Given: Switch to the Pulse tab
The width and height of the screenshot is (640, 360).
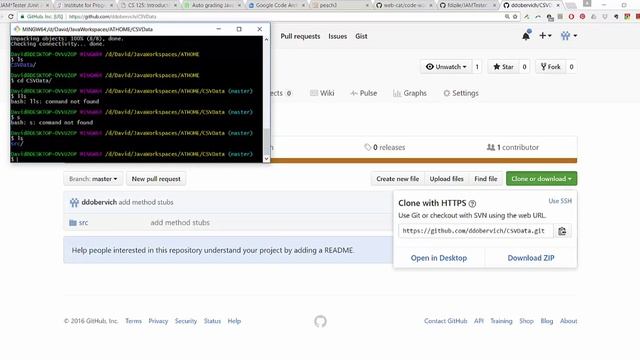Looking at the screenshot, I should pos(364,93).
